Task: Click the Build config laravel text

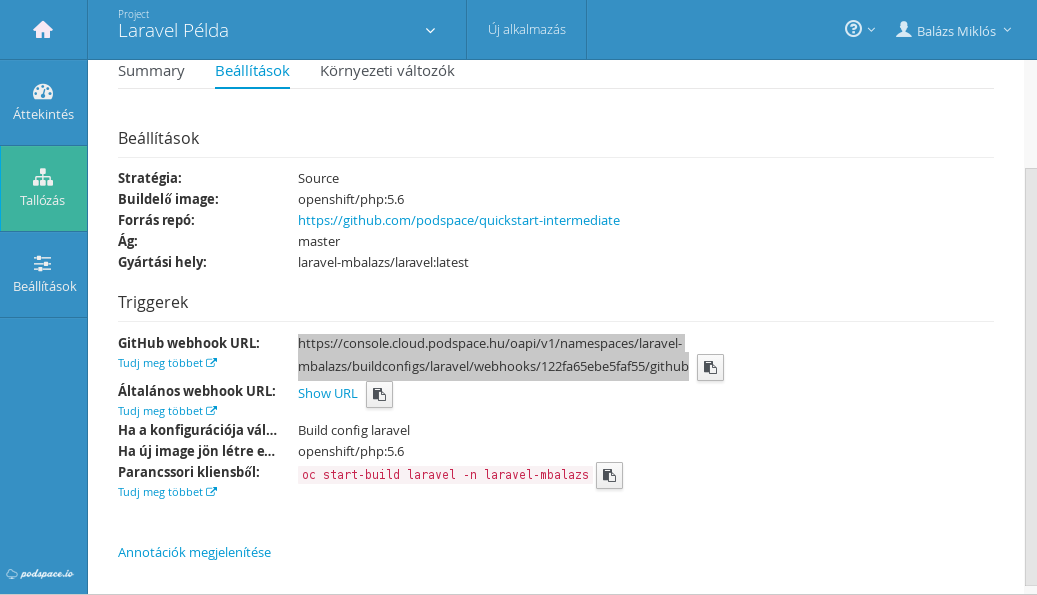Action: (x=354, y=430)
